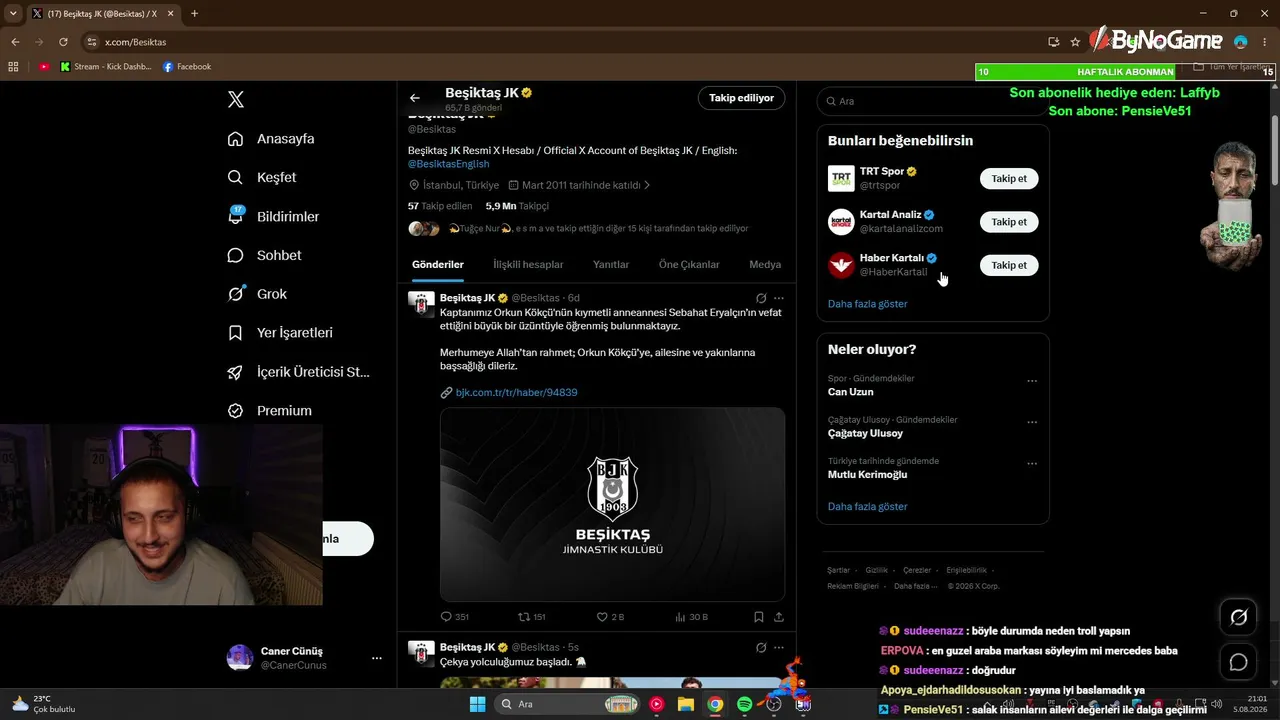Select the Gönderiler tab

pyautogui.click(x=438, y=265)
